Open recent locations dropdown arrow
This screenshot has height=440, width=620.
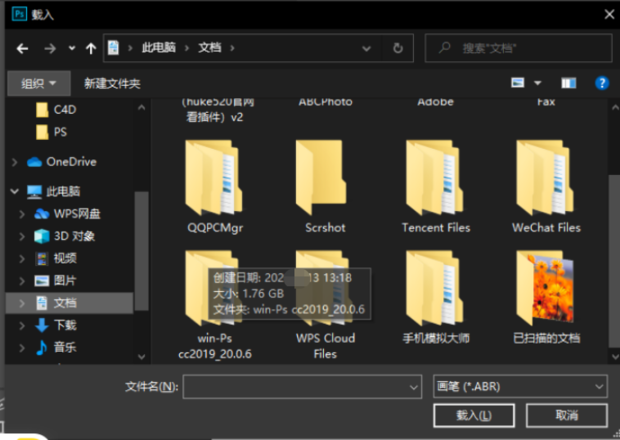72,48
